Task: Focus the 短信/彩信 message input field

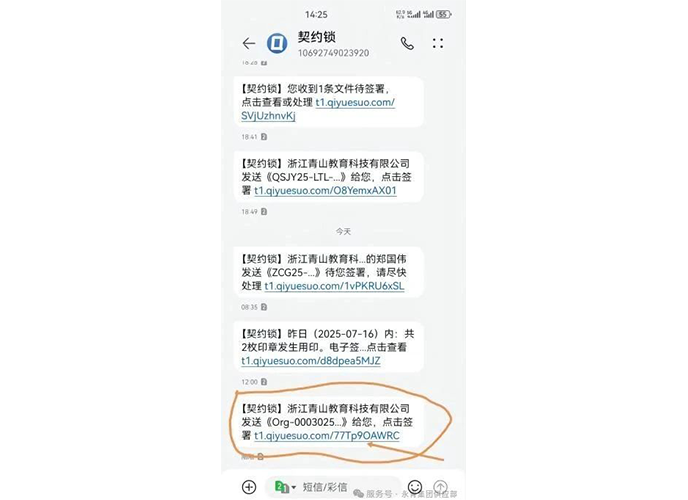Action: point(333,486)
